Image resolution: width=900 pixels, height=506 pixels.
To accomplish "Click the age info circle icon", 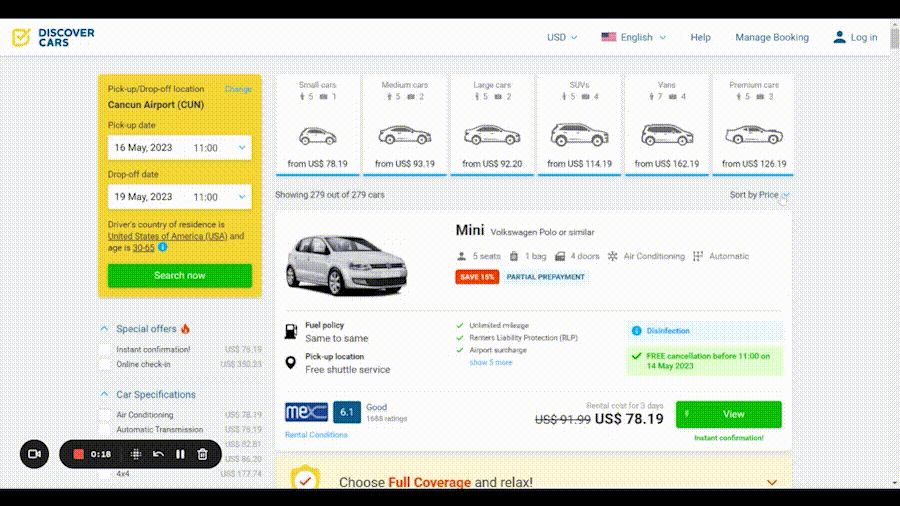I will pos(163,247).
